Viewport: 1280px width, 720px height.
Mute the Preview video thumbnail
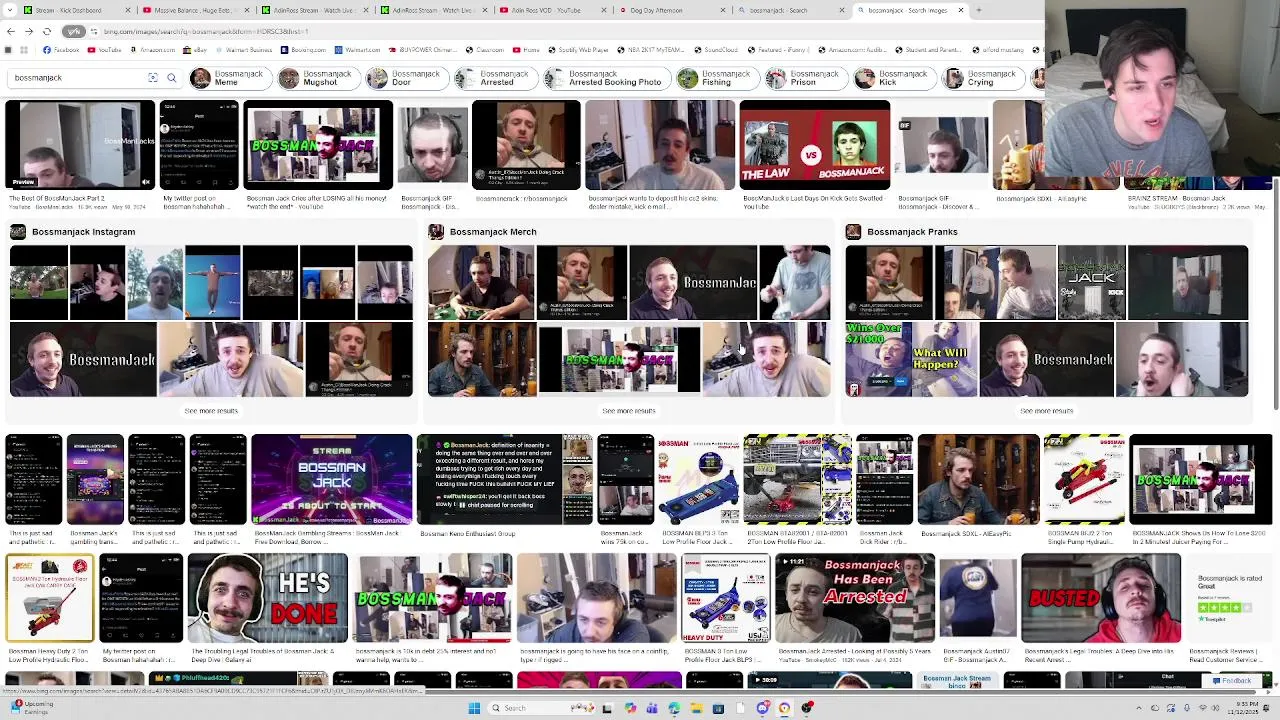coord(146,182)
